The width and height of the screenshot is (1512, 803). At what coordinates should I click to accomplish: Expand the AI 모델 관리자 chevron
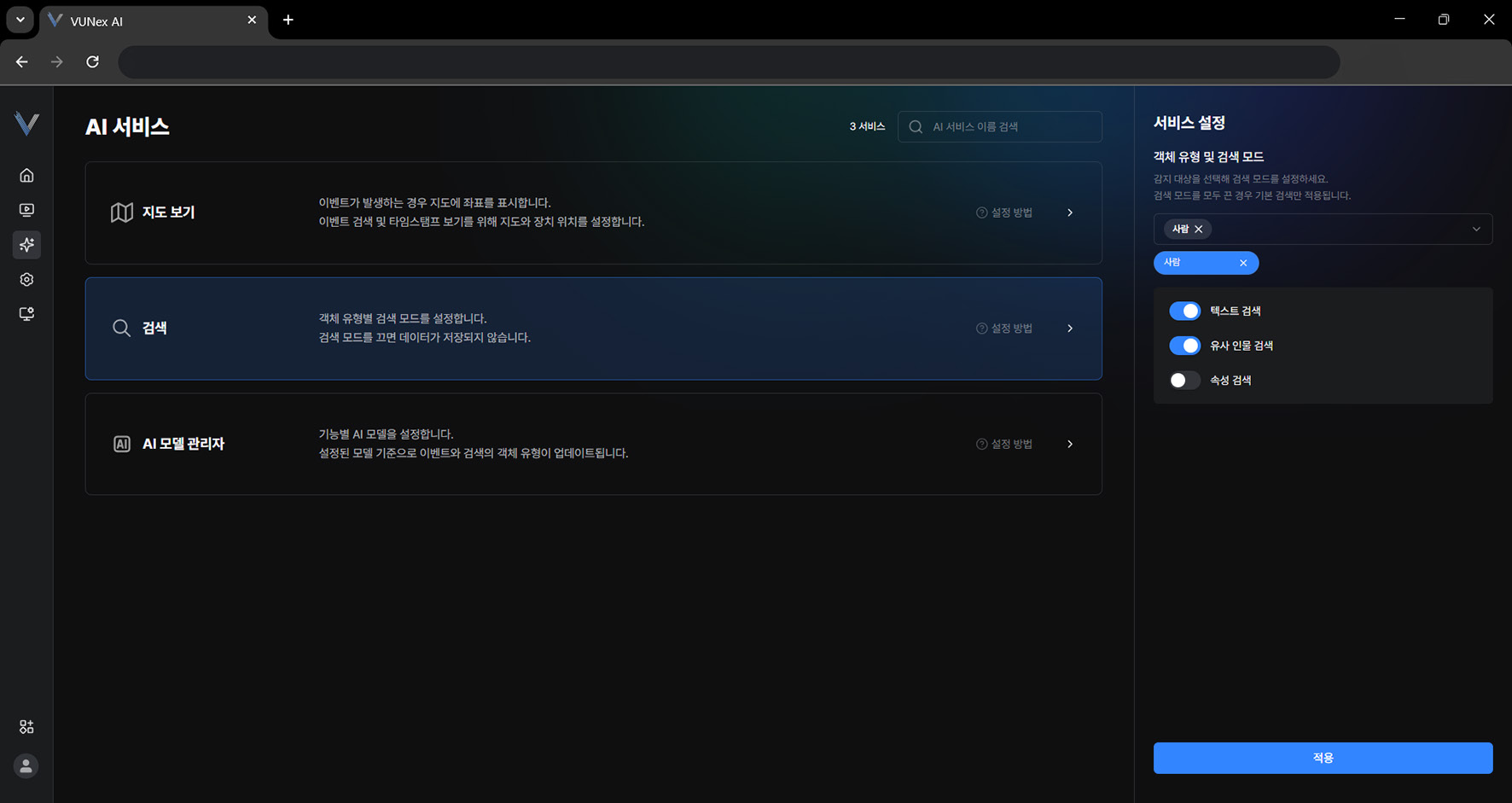pyautogui.click(x=1070, y=444)
